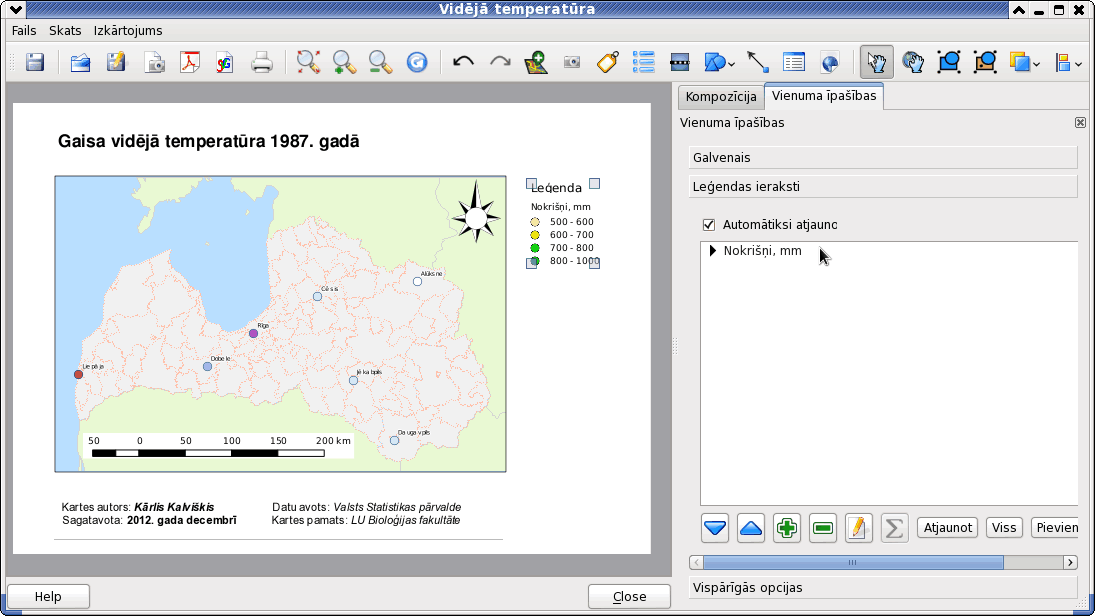The height and width of the screenshot is (616, 1095).
Task: Export composition as SVG
Action: coord(225,63)
